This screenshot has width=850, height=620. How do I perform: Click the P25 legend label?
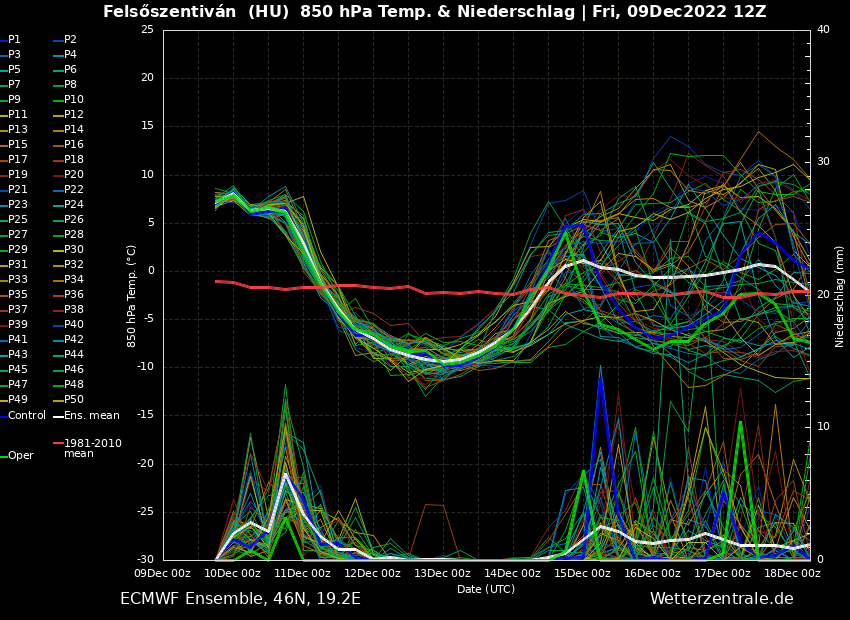18,220
